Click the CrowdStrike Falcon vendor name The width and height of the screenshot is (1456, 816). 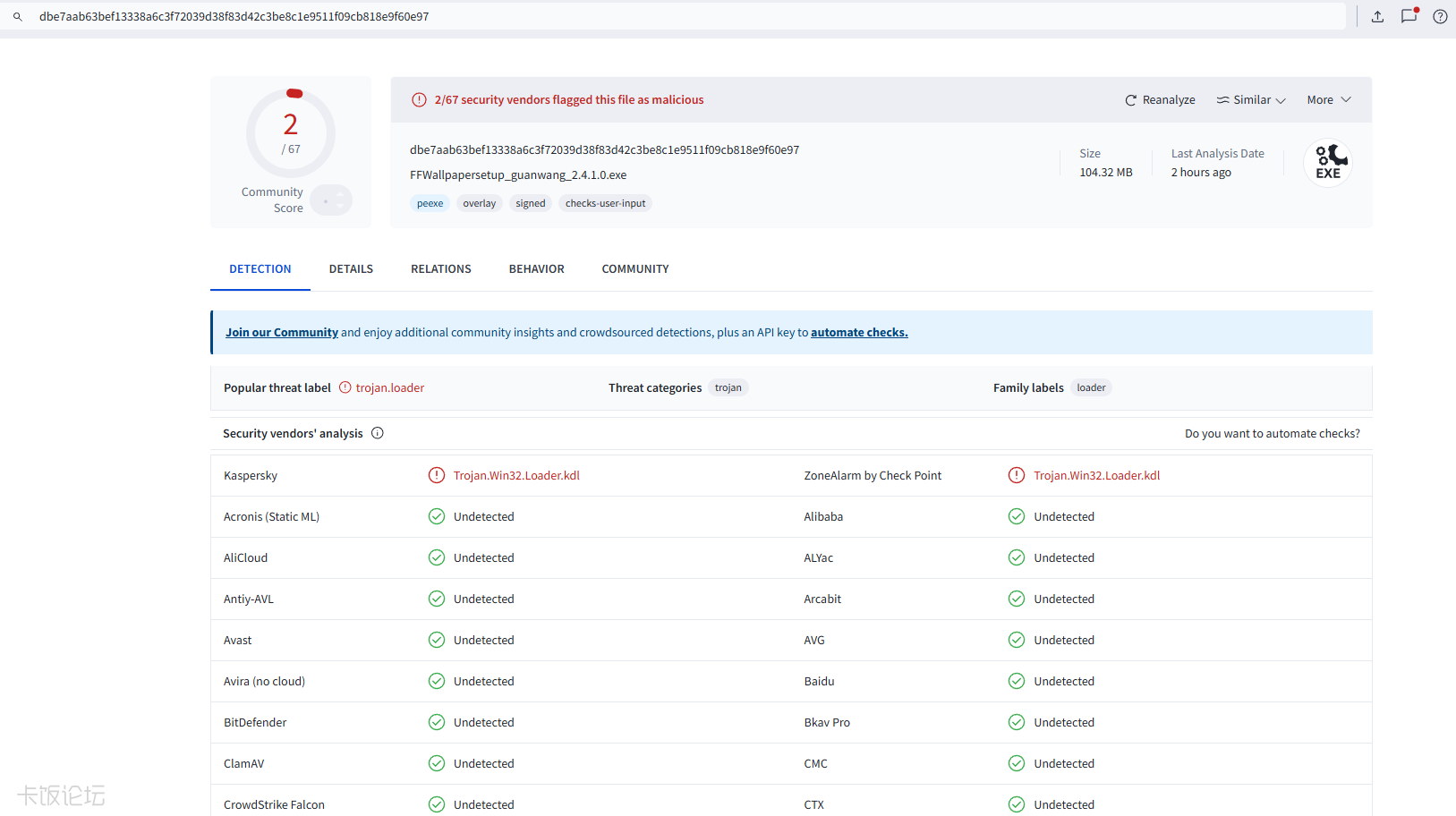click(x=274, y=804)
